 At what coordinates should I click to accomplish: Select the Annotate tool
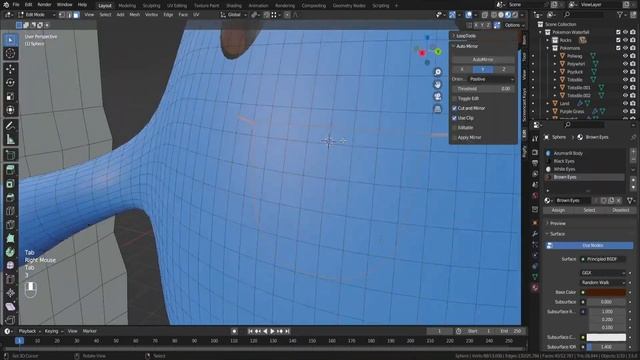[x=10, y=126]
